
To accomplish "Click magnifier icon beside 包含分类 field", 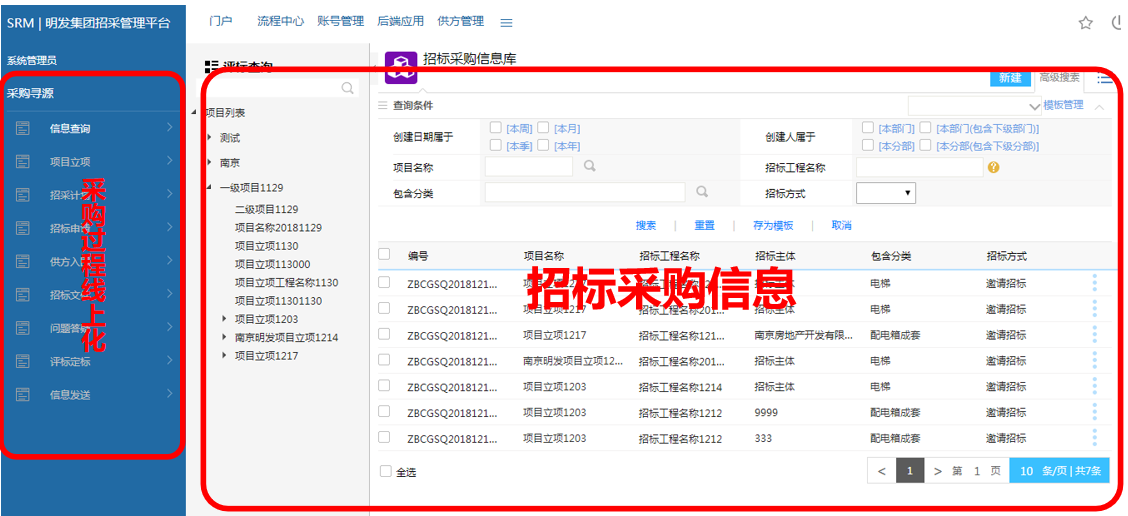I will 702,192.
